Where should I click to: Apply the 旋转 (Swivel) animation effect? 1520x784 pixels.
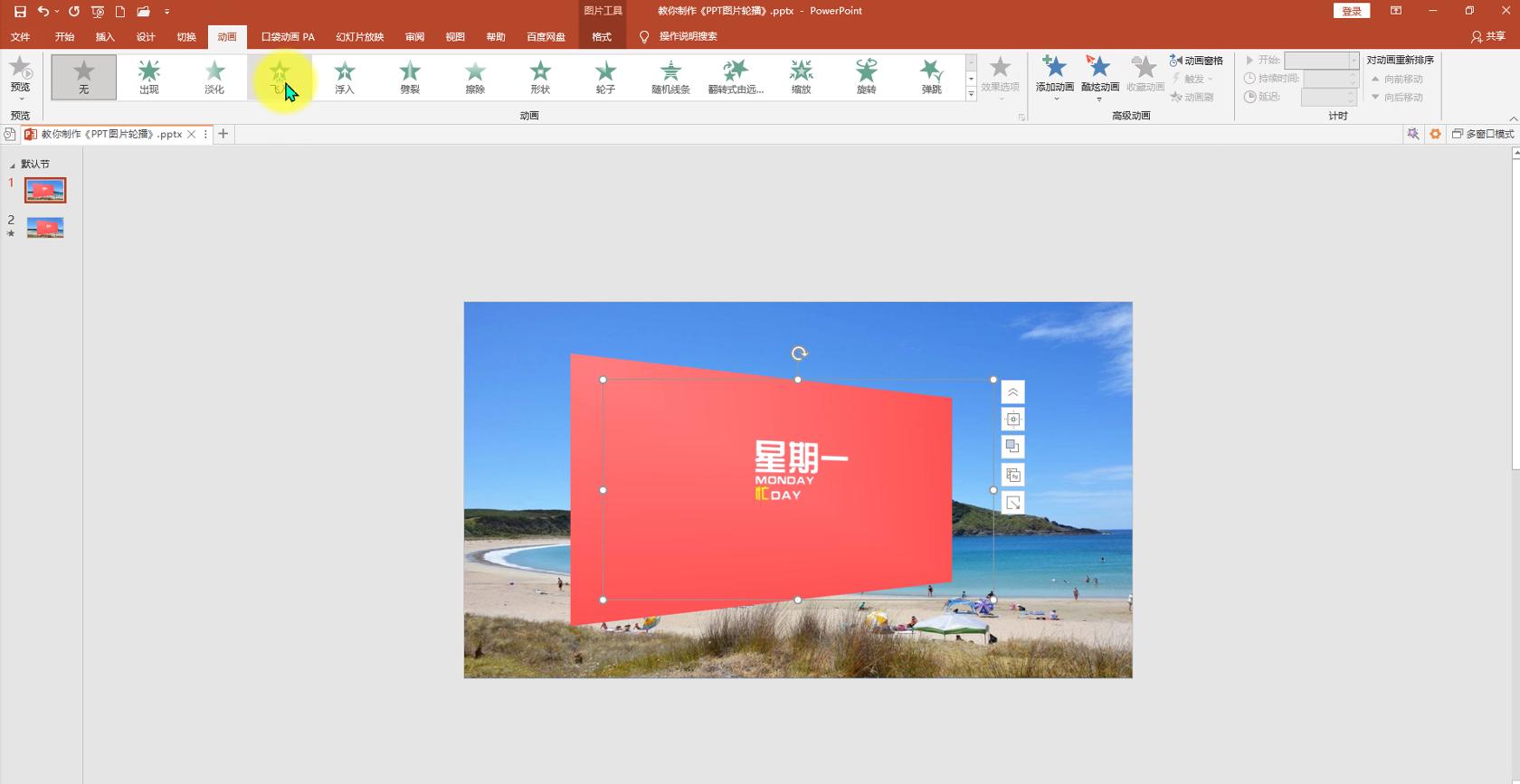coord(866,76)
